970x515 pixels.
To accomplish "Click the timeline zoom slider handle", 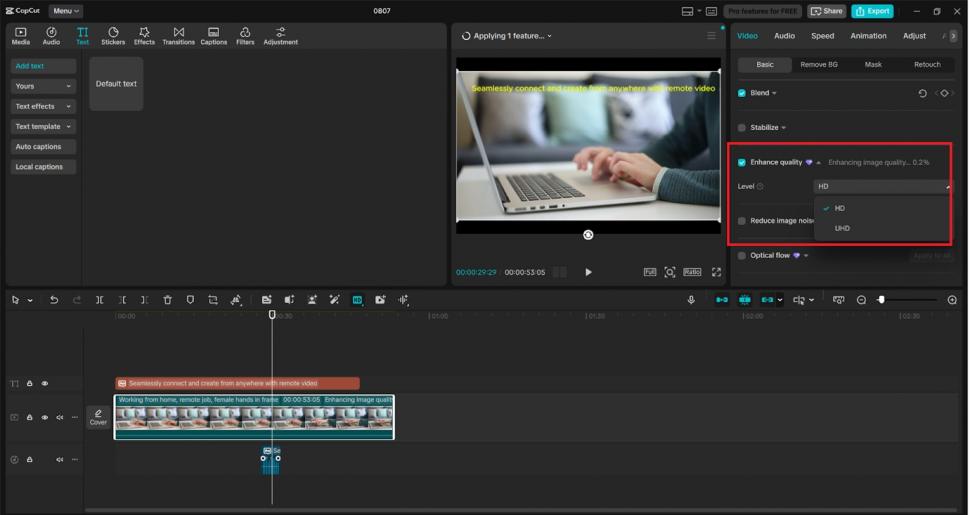I will point(881,300).
